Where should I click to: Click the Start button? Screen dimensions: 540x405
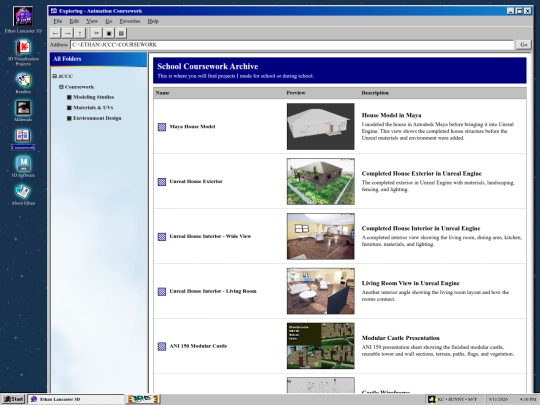13,399
